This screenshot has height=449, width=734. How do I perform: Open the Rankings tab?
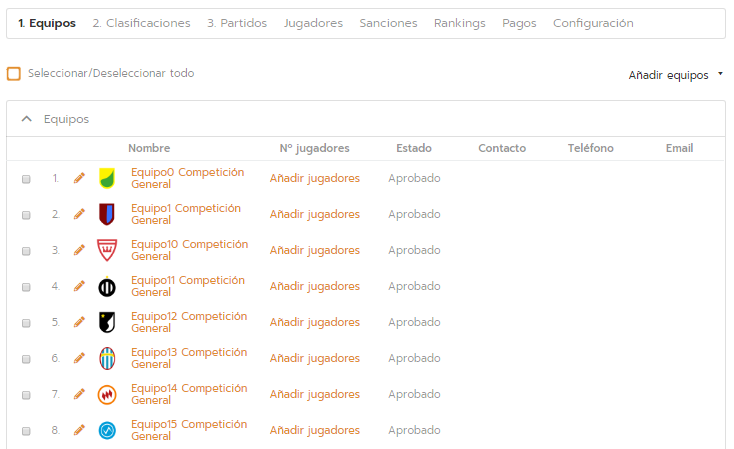460,23
